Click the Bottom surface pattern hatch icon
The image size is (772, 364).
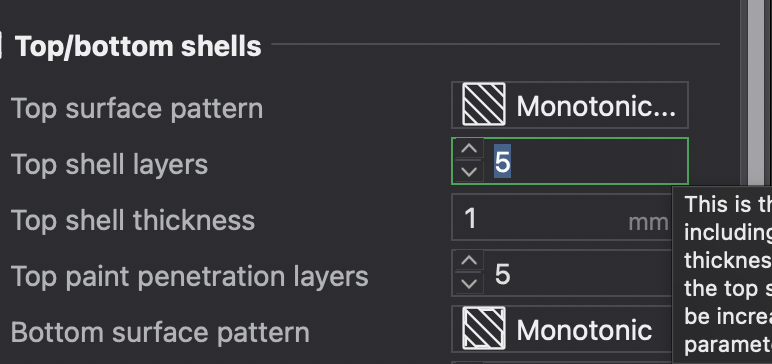point(483,328)
